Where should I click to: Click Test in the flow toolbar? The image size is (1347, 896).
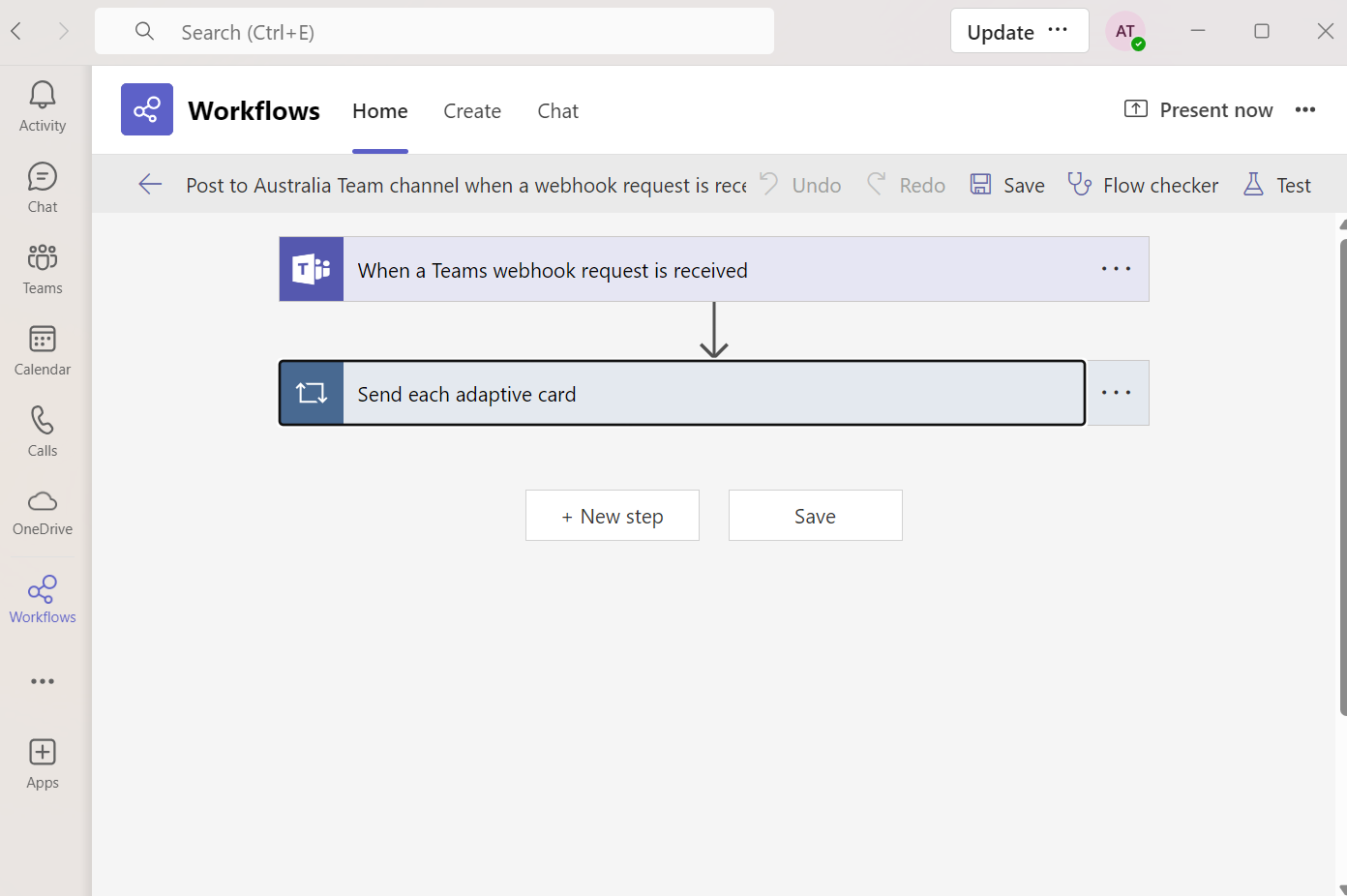point(1277,184)
